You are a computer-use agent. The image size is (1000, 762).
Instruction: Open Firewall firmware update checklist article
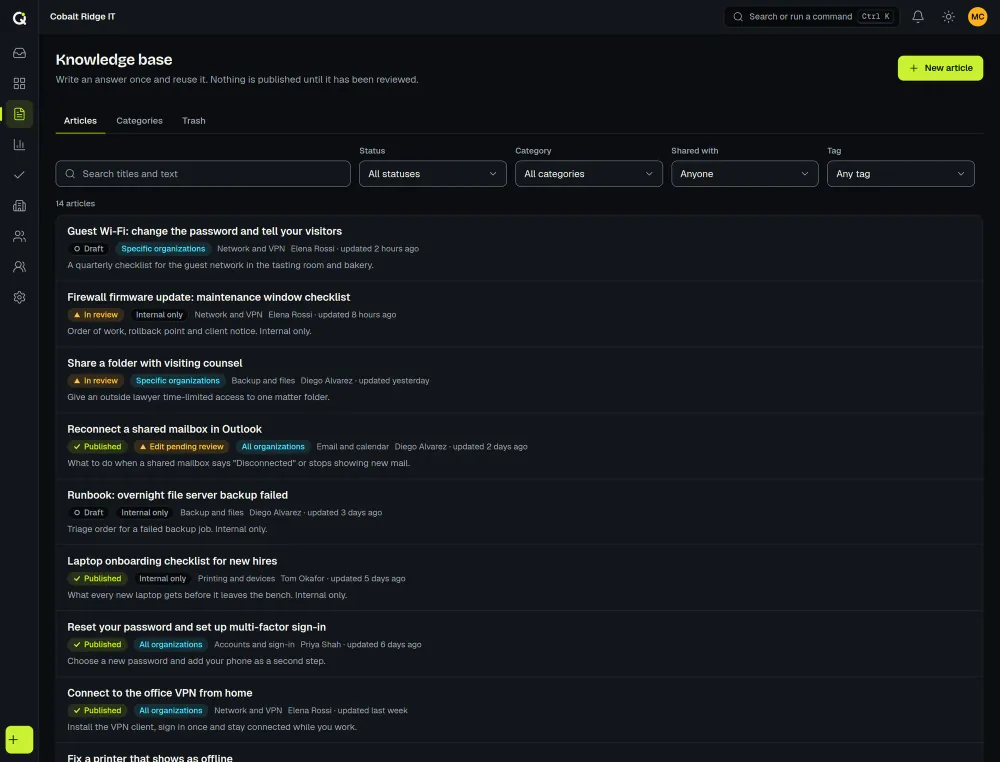coord(209,297)
